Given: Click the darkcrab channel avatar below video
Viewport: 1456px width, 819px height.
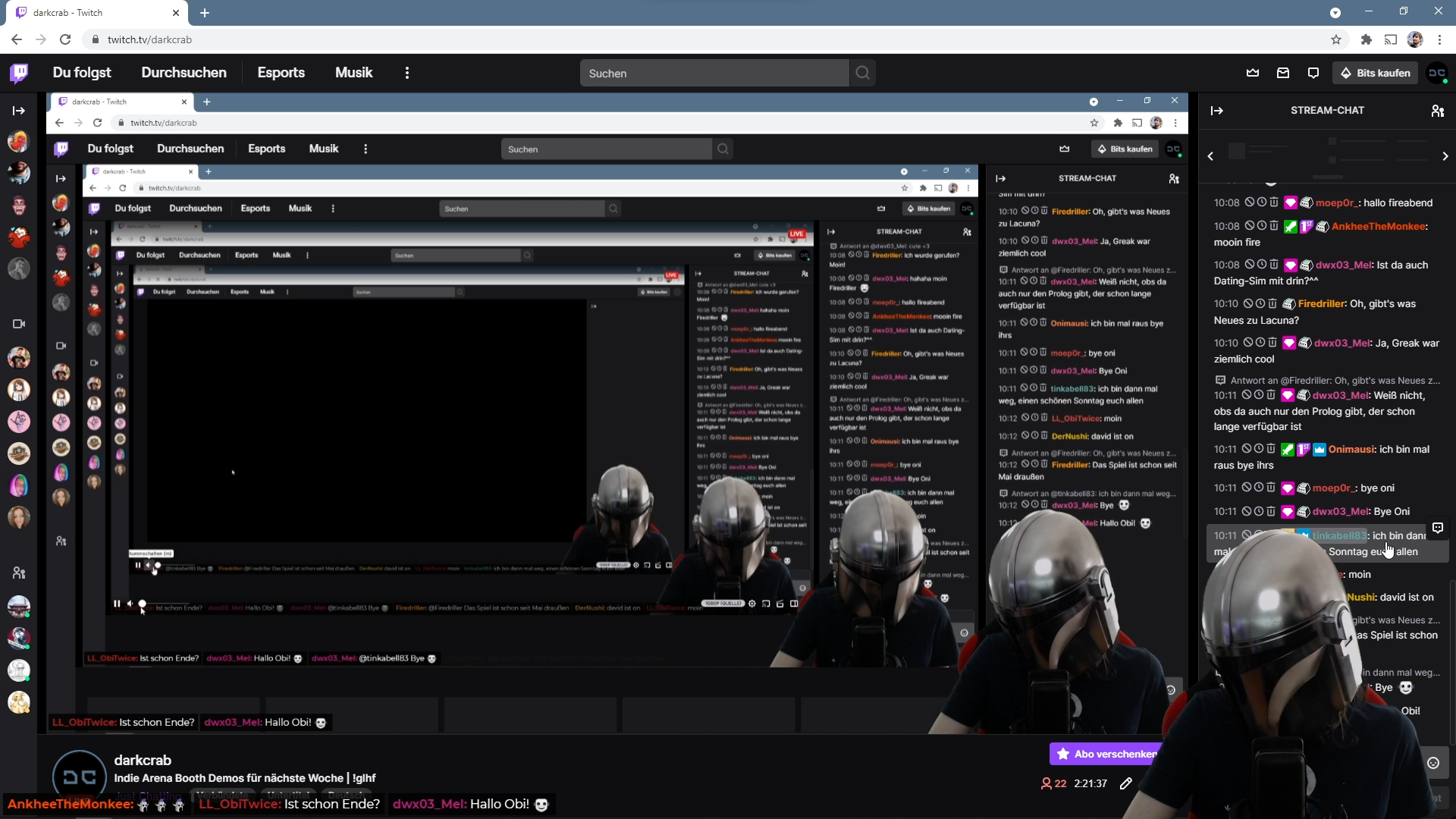Looking at the screenshot, I should coord(80,777).
